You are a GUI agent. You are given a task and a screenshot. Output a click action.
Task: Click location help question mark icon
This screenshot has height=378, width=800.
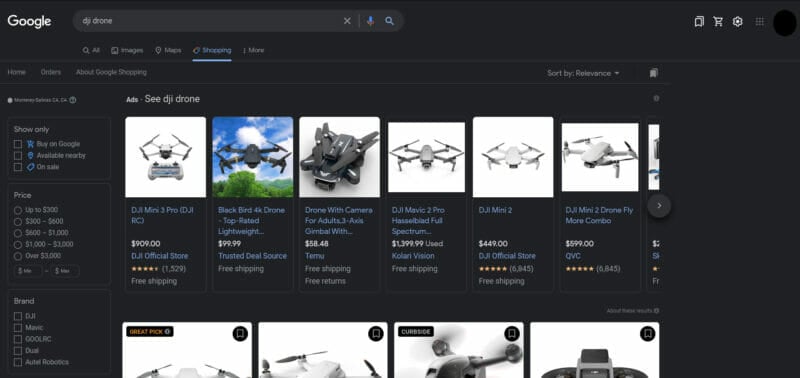pyautogui.click(x=72, y=100)
